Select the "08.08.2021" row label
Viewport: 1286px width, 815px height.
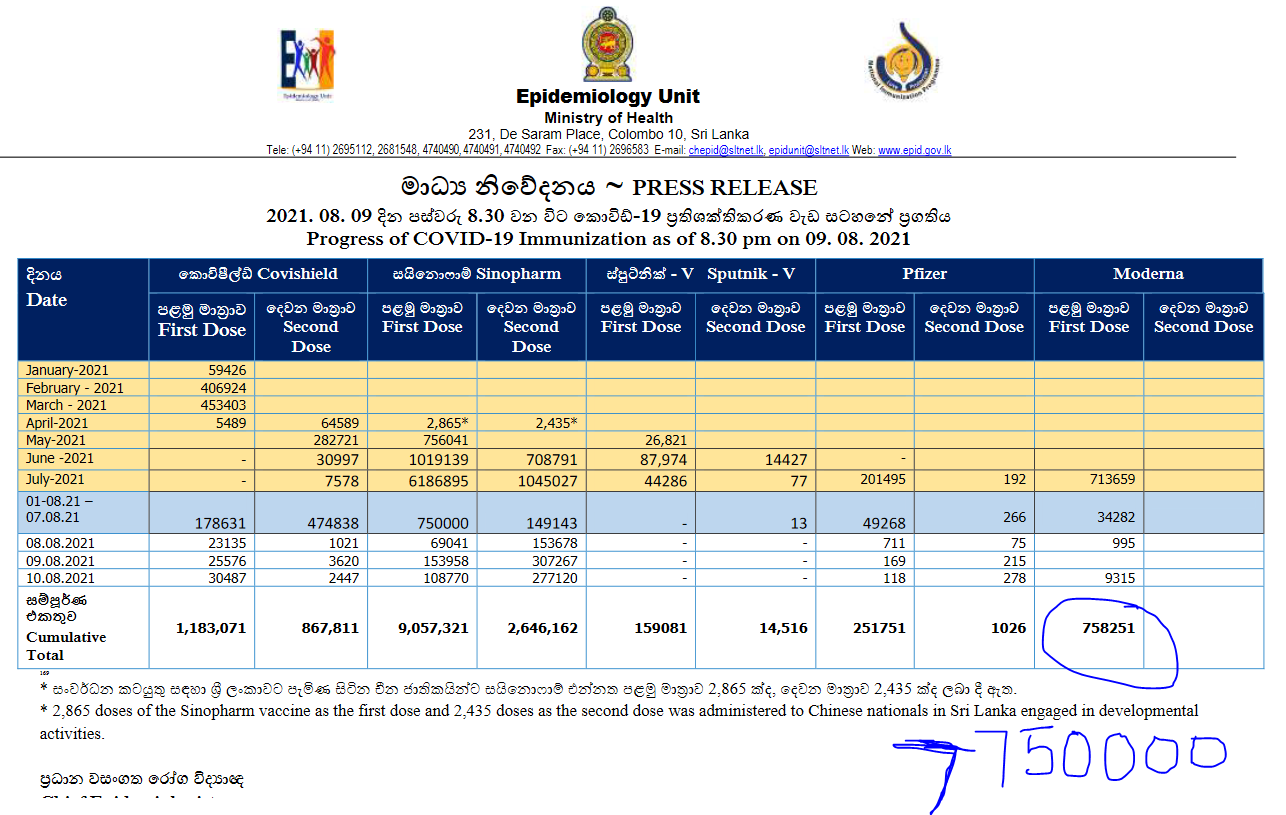[61, 544]
